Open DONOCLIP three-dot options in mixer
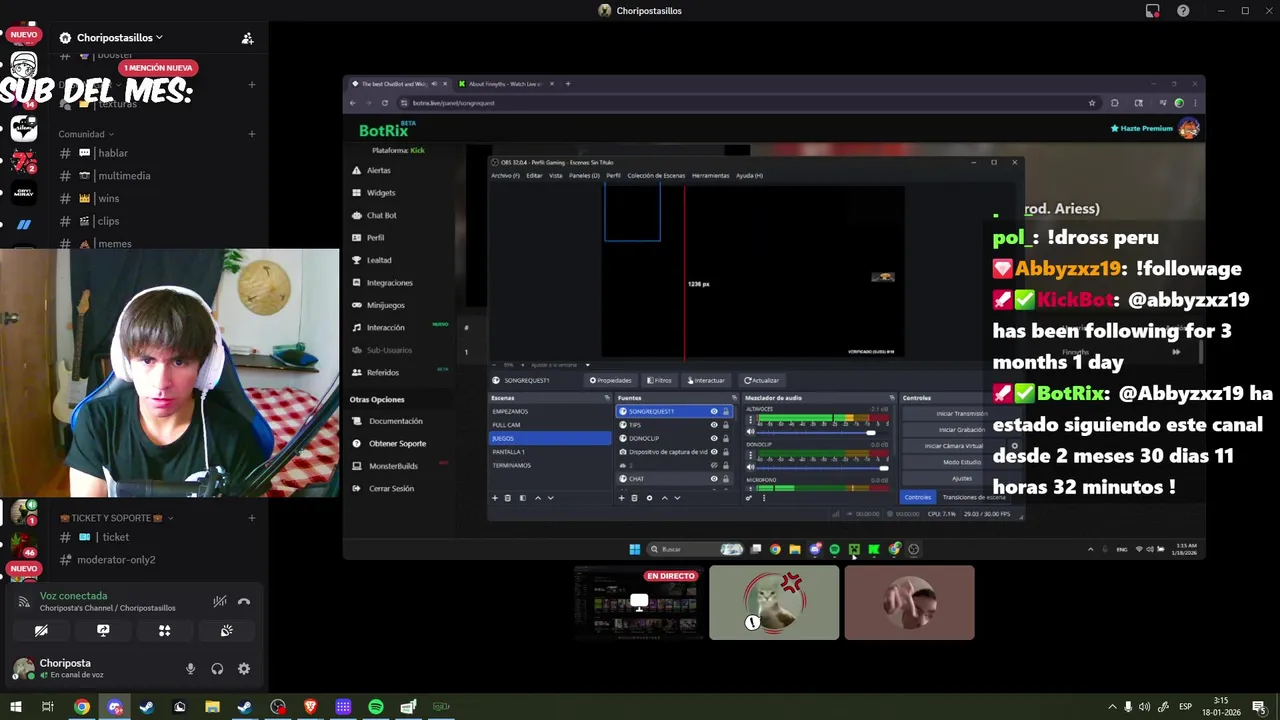This screenshot has width=1280, height=720. click(x=751, y=455)
